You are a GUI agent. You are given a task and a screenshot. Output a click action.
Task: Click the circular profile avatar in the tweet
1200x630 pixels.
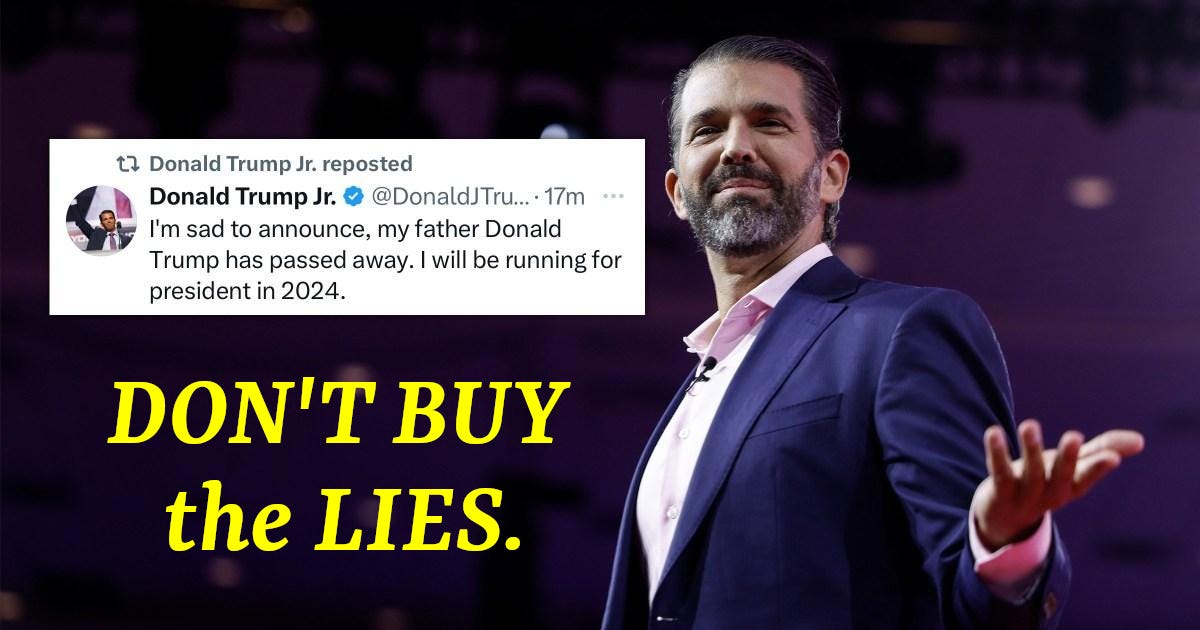(x=100, y=219)
